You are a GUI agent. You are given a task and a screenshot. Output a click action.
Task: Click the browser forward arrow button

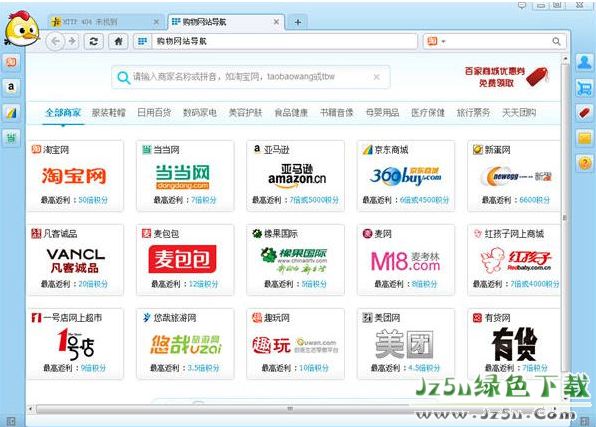(72, 41)
